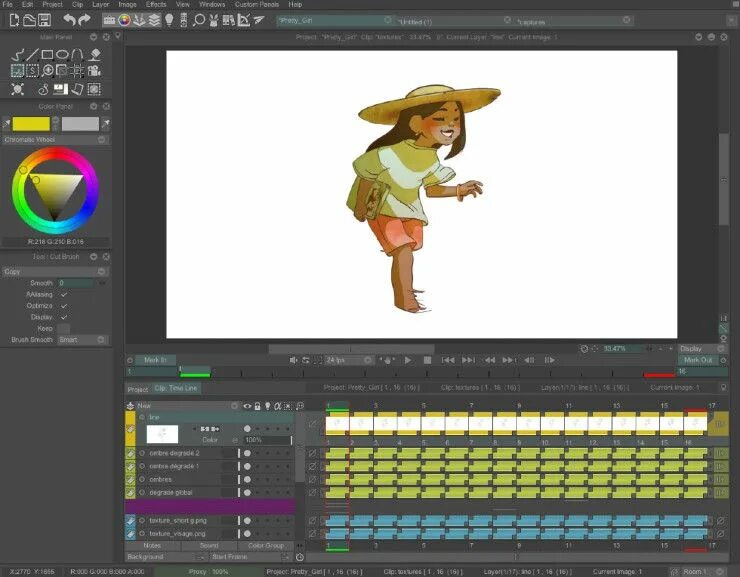740x577 pixels.
Task: Select the Pretty_Girl project tab field
Action: pyautogui.click(x=335, y=20)
